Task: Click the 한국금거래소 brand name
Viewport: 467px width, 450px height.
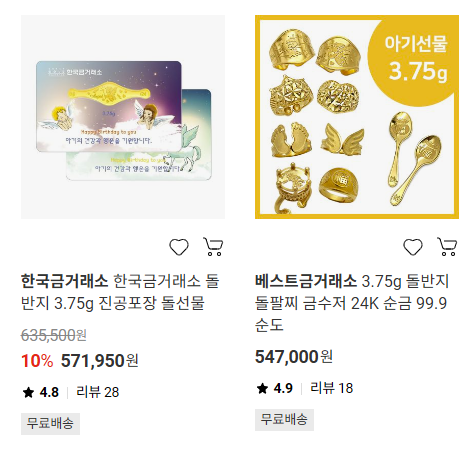Action: tap(64, 281)
